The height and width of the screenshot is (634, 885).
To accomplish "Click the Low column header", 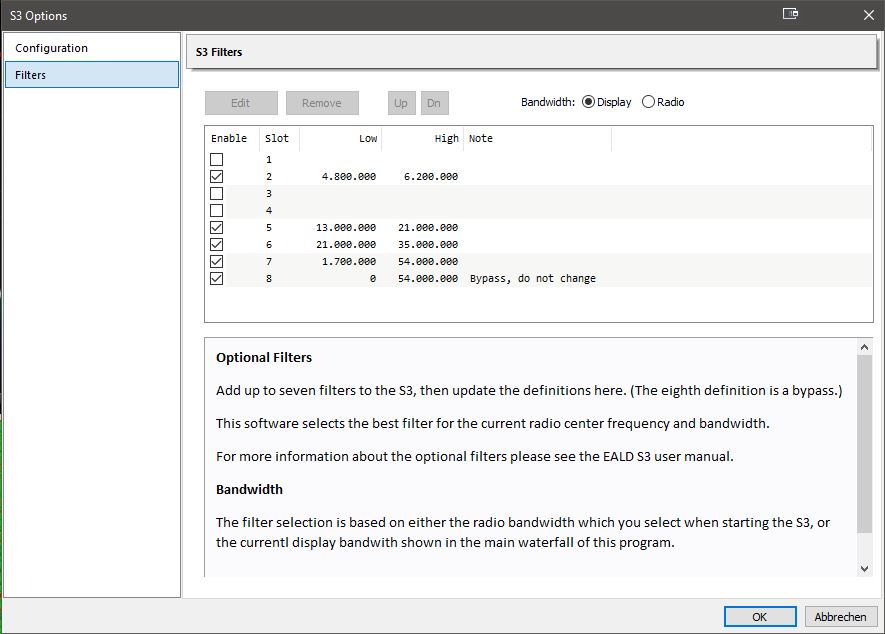I will 341,139.
